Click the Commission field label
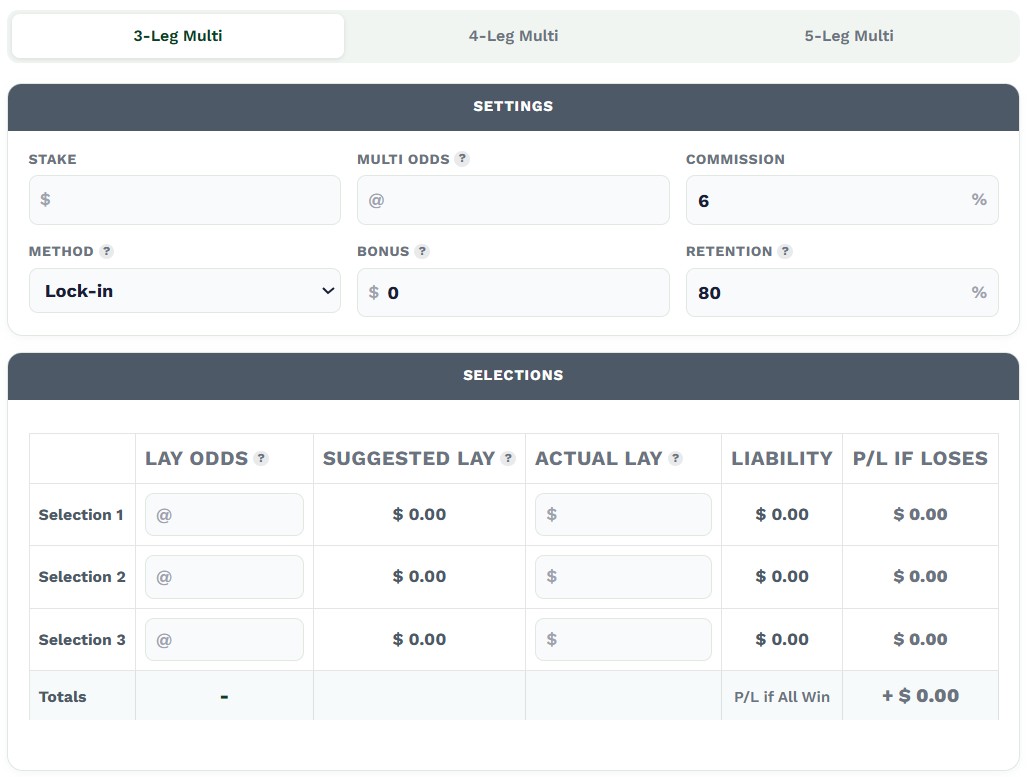This screenshot has width=1027, height=777. (x=735, y=159)
